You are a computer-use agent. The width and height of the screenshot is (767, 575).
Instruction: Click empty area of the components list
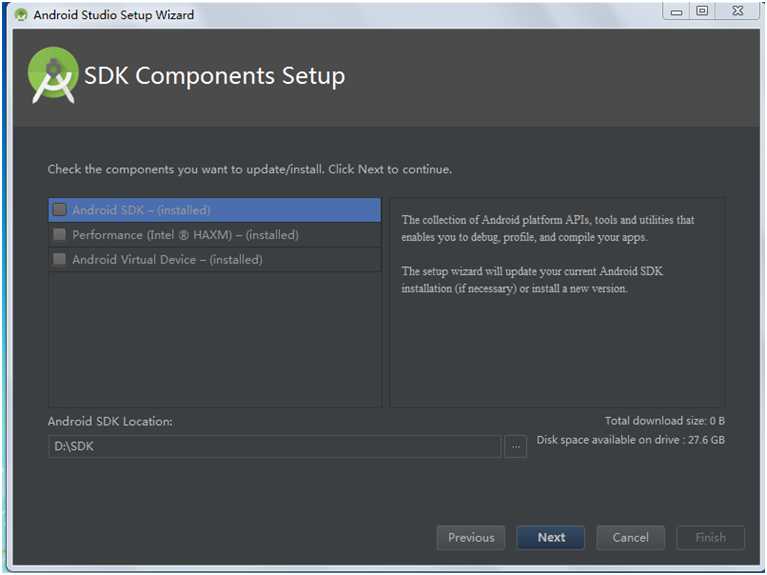pos(214,339)
